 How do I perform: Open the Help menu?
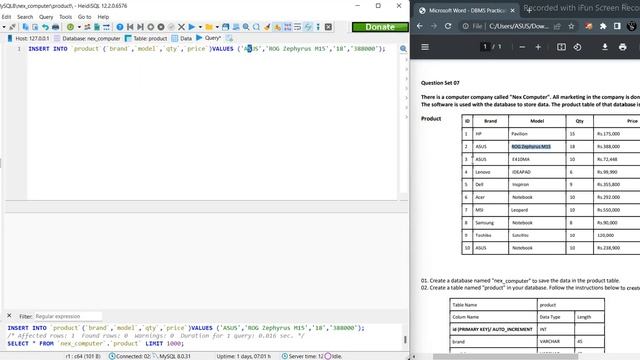[x=103, y=17]
